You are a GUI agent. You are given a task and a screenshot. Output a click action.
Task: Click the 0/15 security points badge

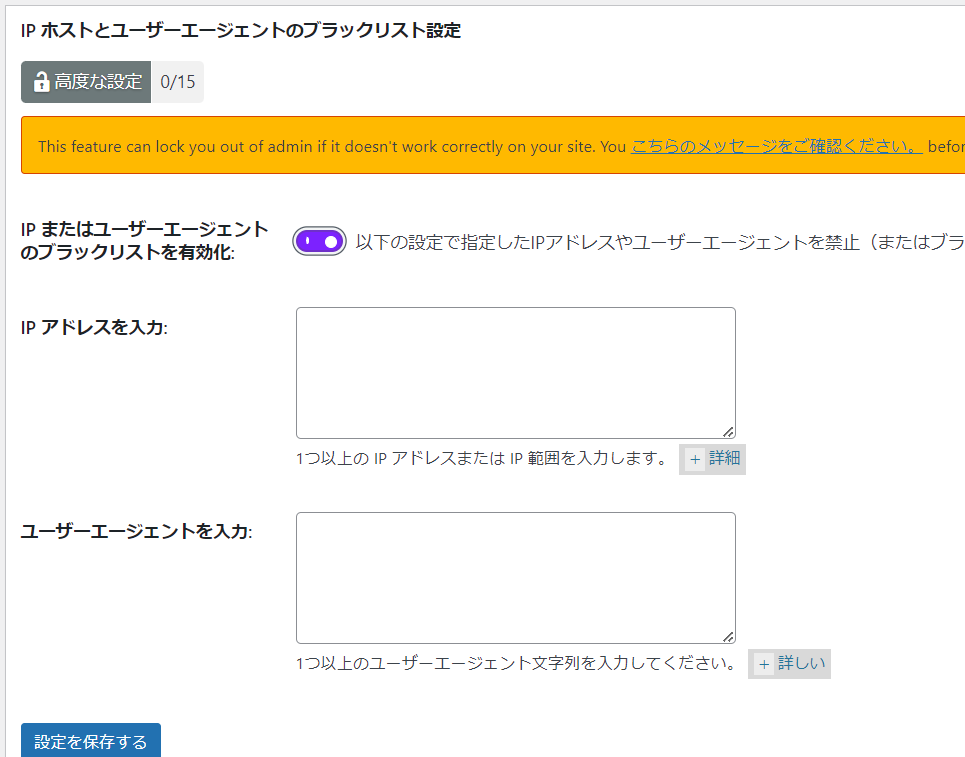(177, 82)
